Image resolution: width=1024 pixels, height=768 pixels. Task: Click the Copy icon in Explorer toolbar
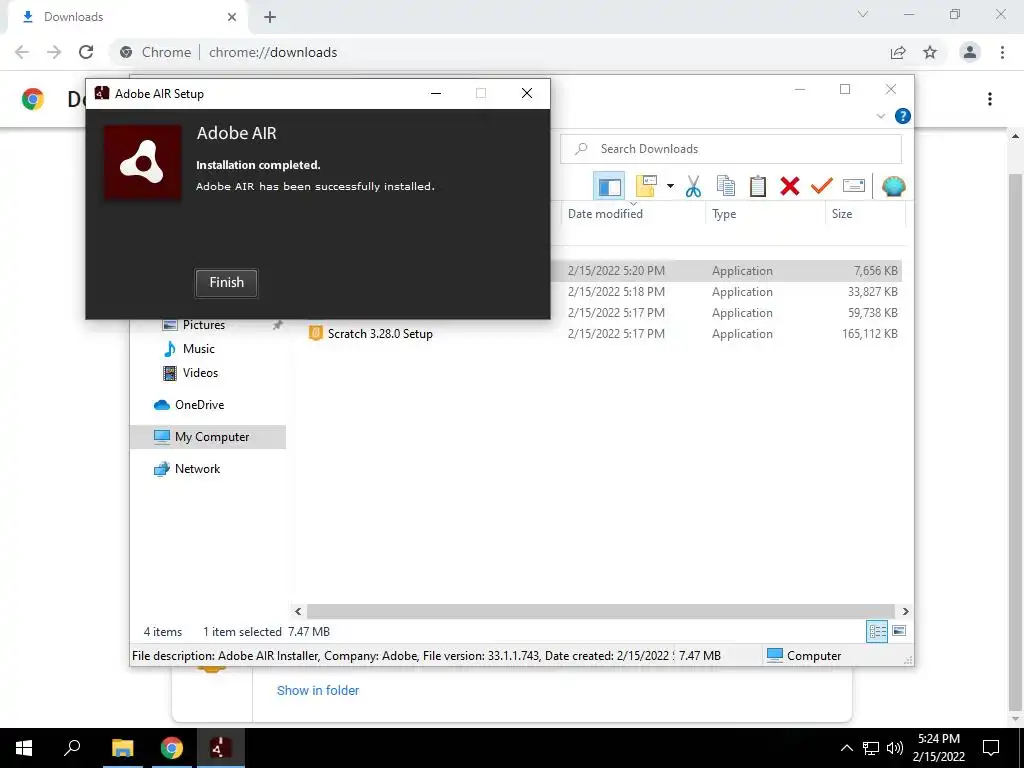click(x=726, y=187)
